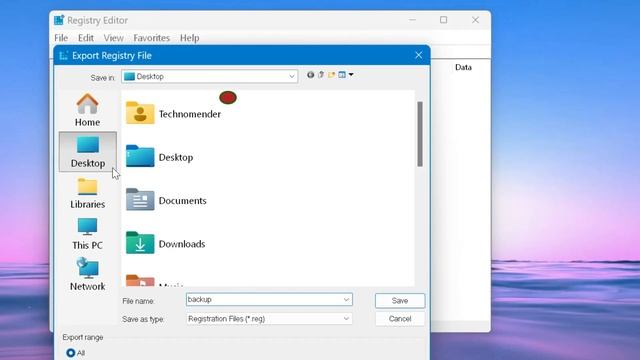Open the Desktop folder in file list
Image resolution: width=640 pixels, height=360 pixels.
click(x=160, y=157)
